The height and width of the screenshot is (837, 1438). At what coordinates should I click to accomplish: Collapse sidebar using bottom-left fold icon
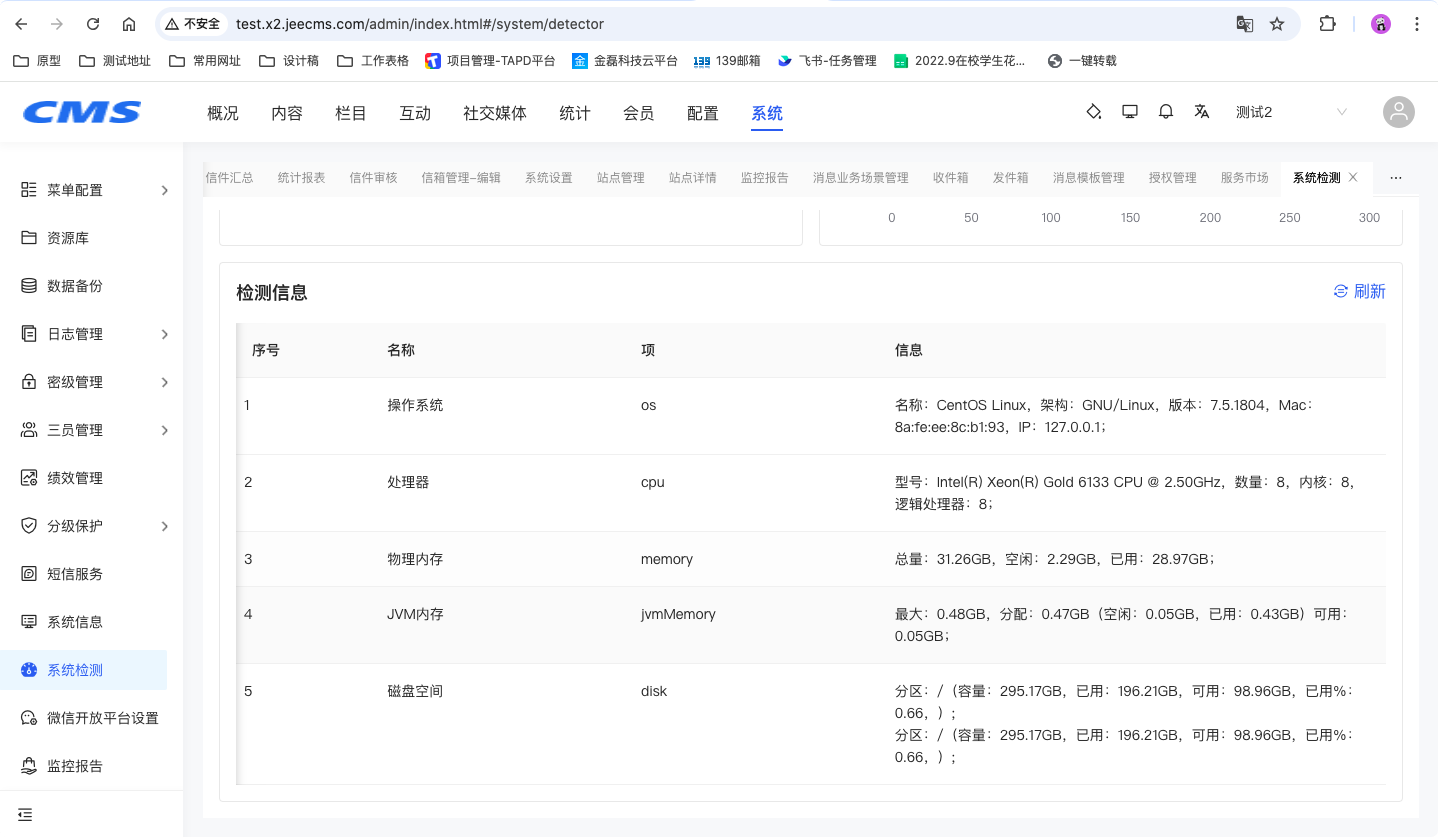pyautogui.click(x=25, y=814)
